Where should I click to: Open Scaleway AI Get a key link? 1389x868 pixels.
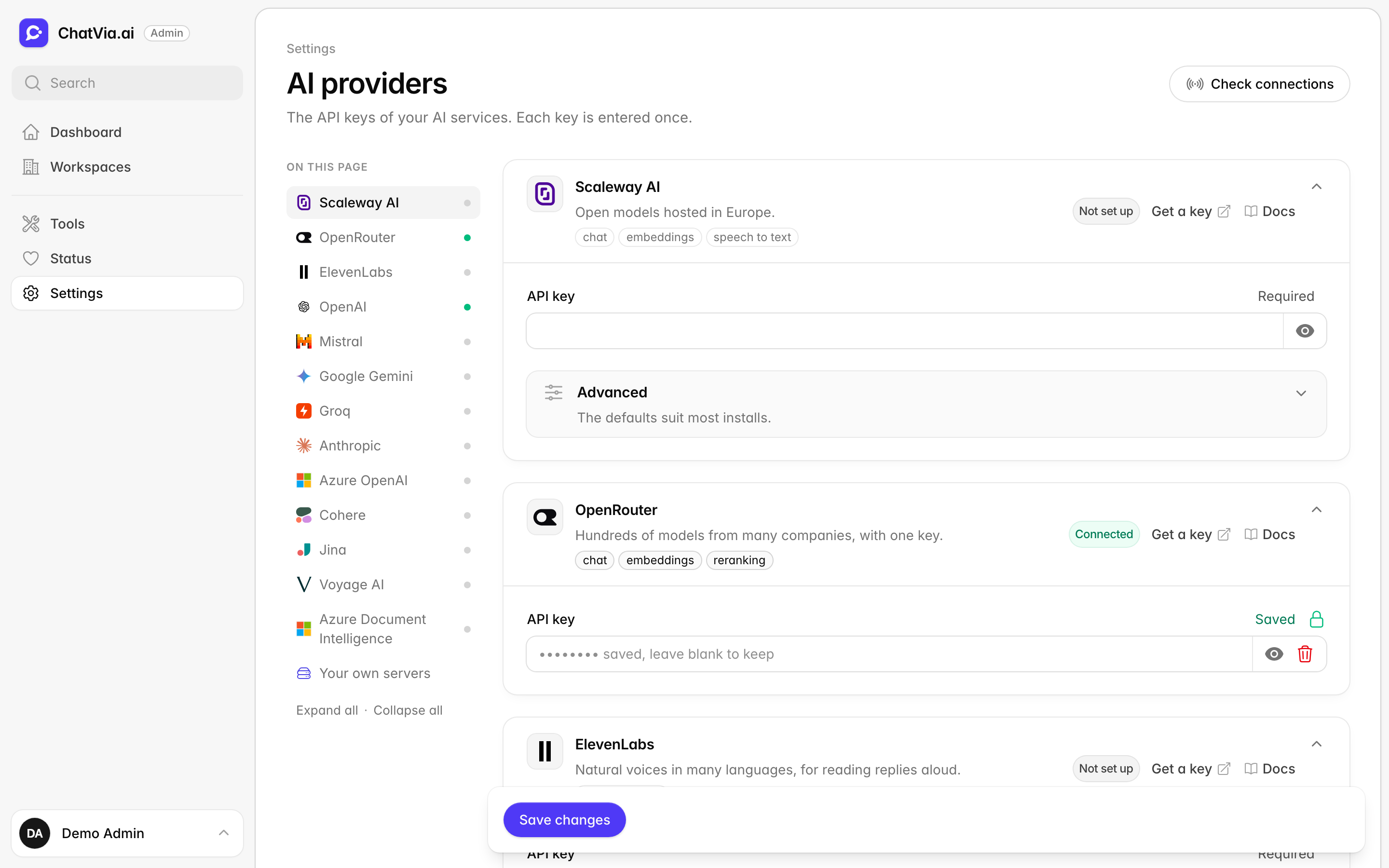[1190, 211]
